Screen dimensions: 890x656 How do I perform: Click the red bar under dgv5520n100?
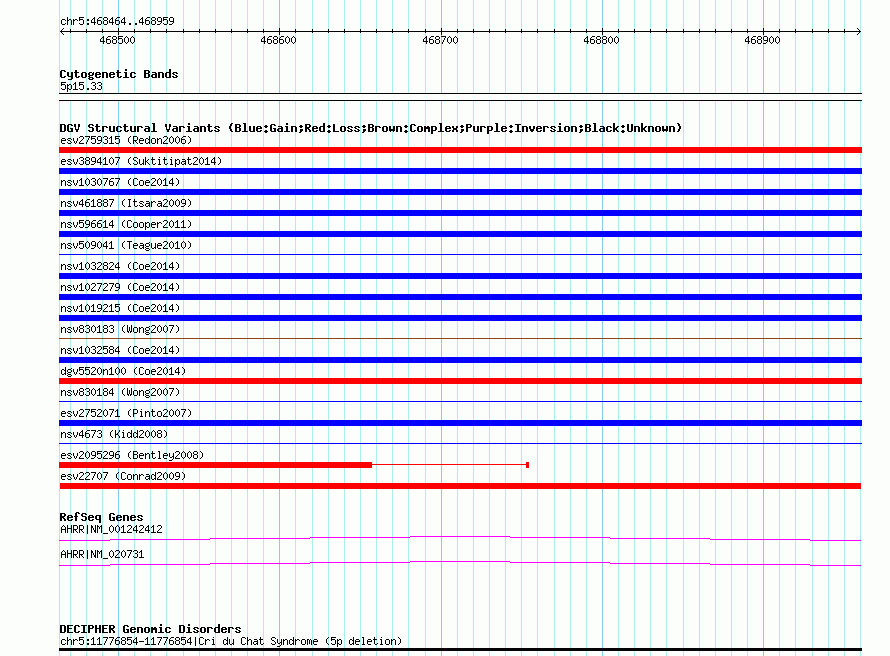point(460,381)
